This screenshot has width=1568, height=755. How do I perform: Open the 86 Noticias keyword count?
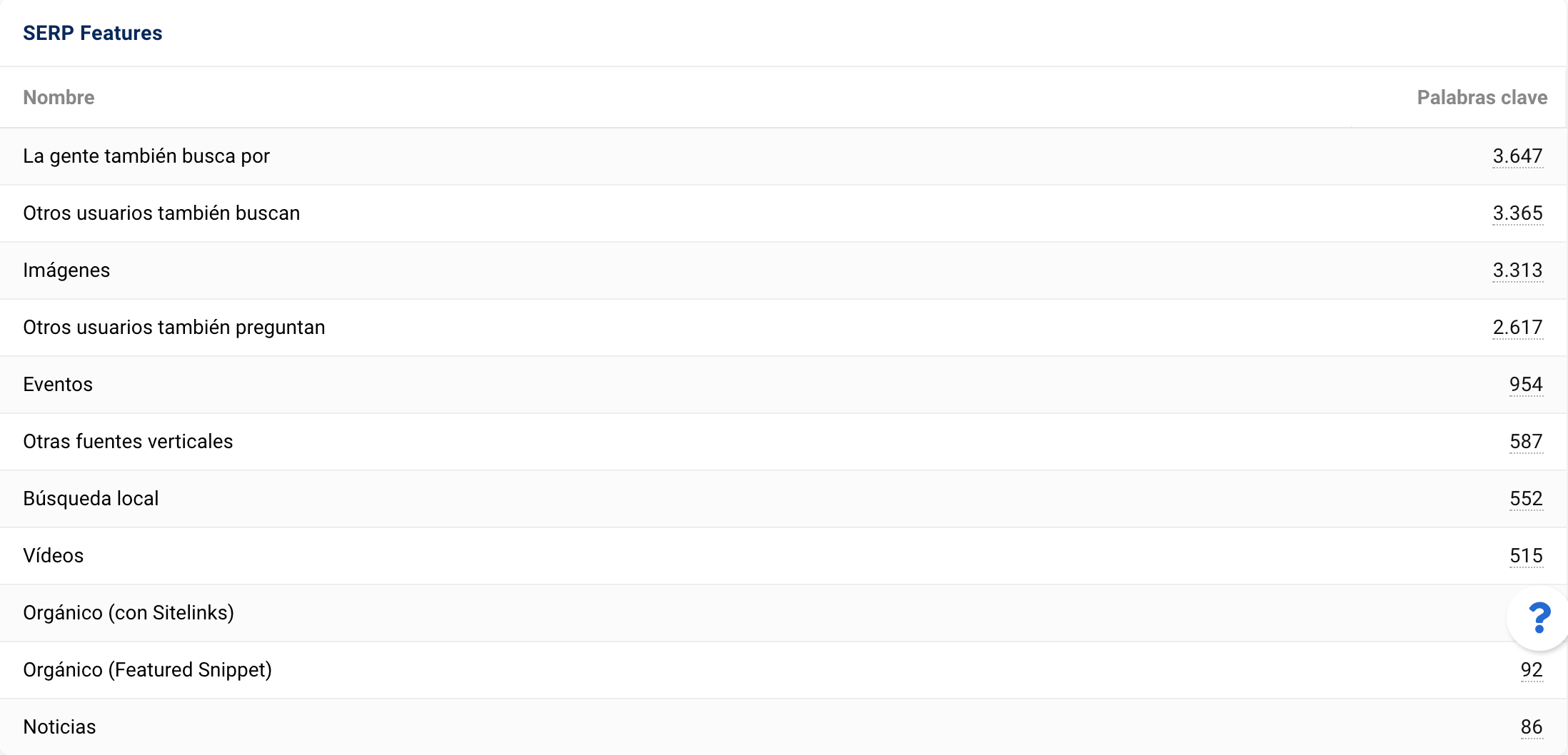pyautogui.click(x=1532, y=727)
